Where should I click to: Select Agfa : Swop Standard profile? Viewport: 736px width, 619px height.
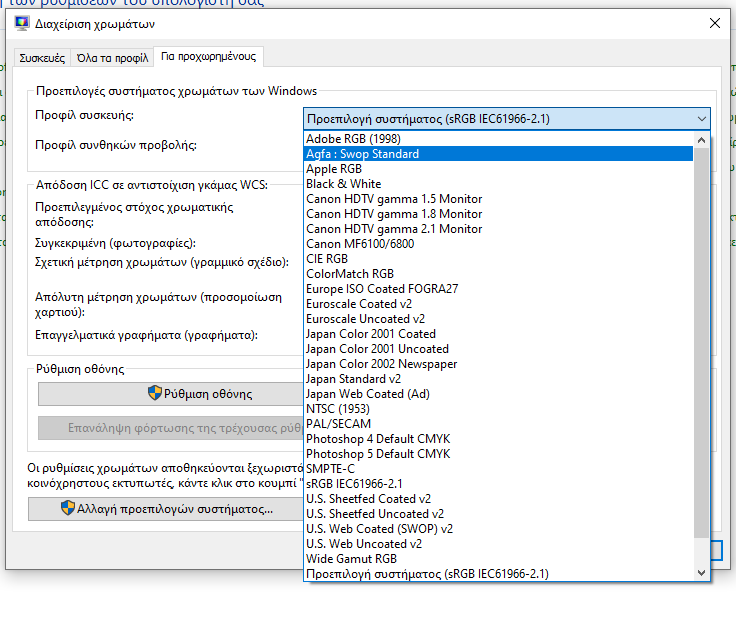tap(499, 154)
